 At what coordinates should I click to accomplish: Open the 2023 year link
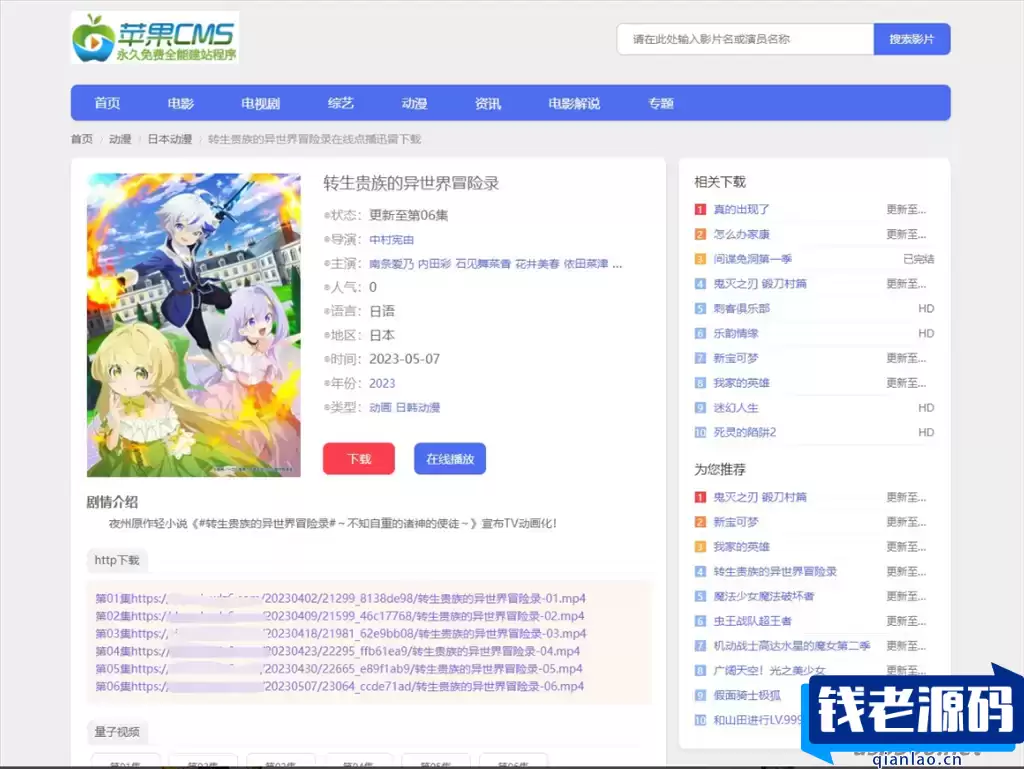tap(382, 383)
